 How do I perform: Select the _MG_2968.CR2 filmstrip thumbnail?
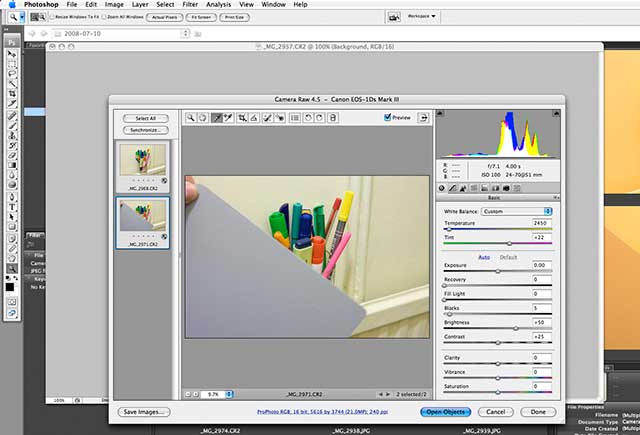point(142,166)
